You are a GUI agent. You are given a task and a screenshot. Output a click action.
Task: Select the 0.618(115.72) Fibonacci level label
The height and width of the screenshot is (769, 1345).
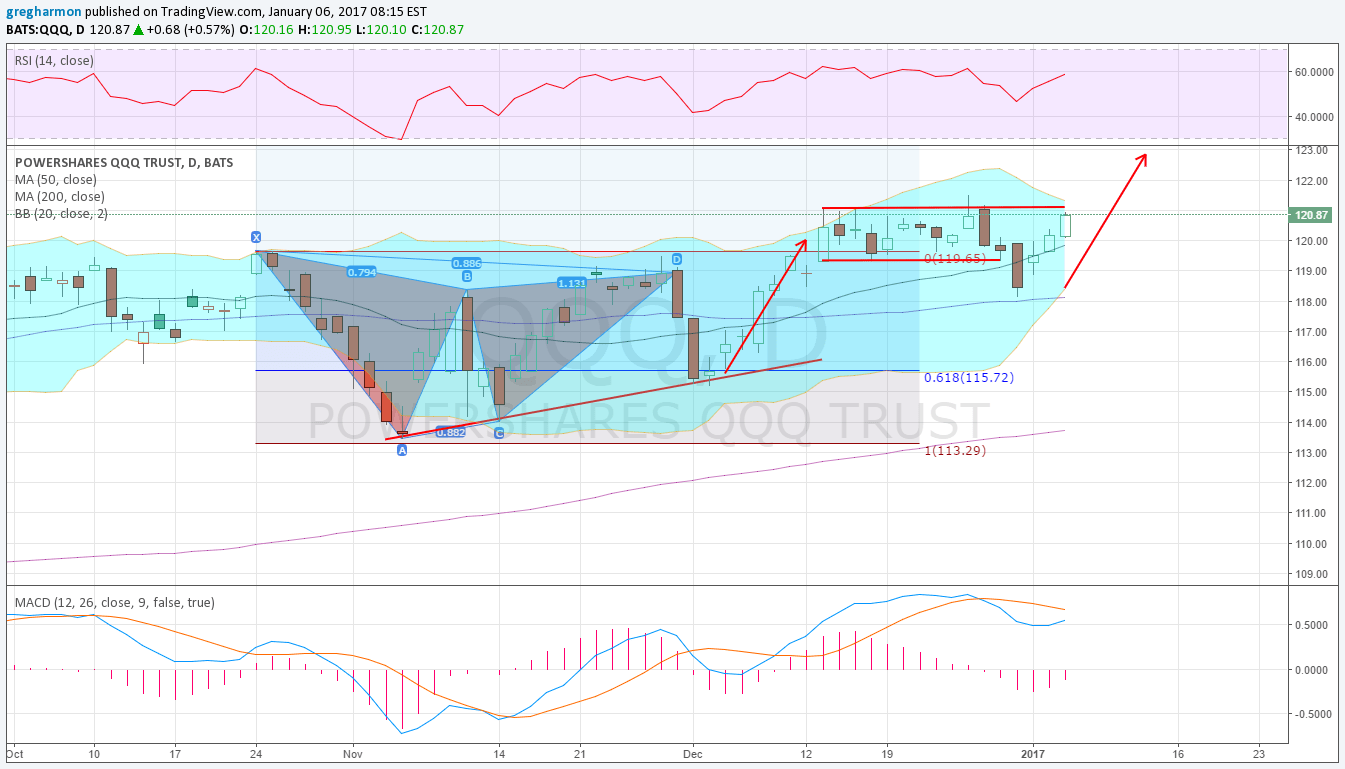[968, 377]
